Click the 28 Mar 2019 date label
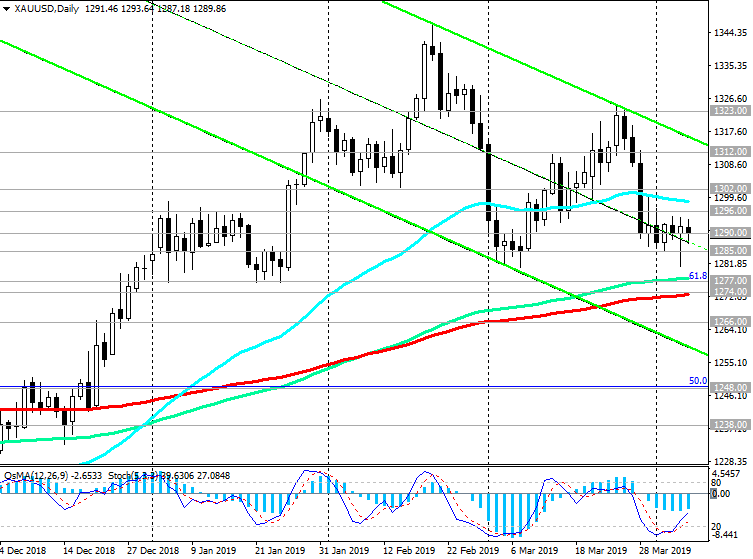The image size is (753, 559). tap(665, 550)
